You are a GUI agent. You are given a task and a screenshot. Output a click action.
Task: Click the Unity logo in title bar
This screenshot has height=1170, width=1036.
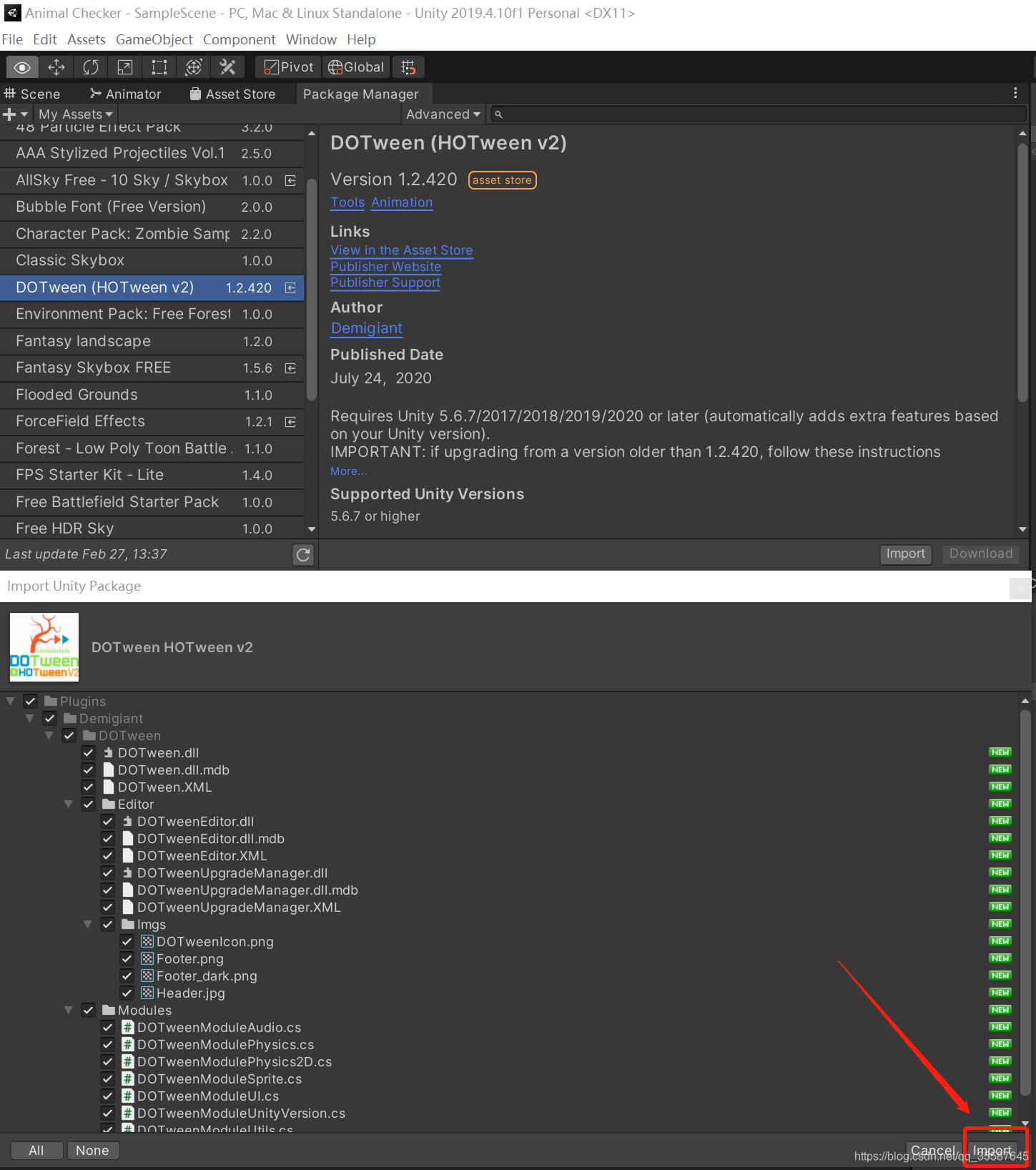[x=12, y=13]
